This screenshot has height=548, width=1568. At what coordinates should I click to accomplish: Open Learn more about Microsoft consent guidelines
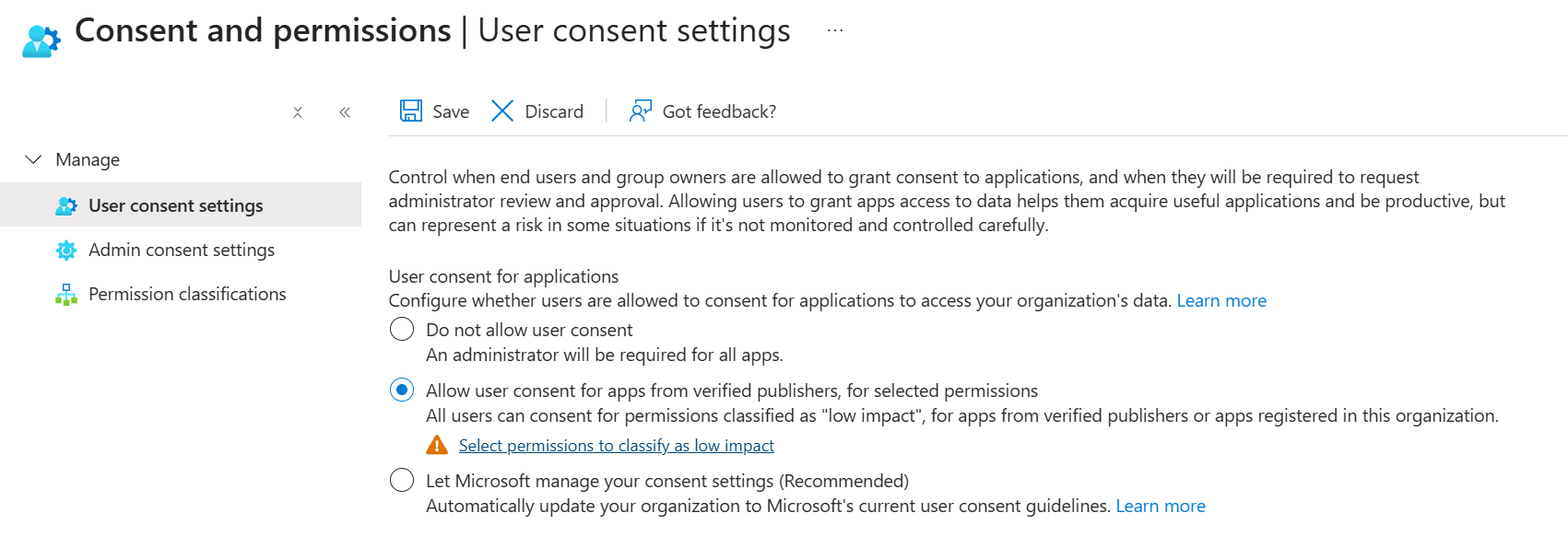(1161, 507)
